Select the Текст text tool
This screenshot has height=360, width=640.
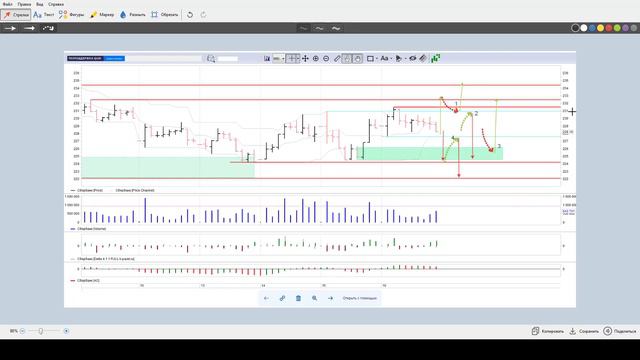click(x=44, y=15)
